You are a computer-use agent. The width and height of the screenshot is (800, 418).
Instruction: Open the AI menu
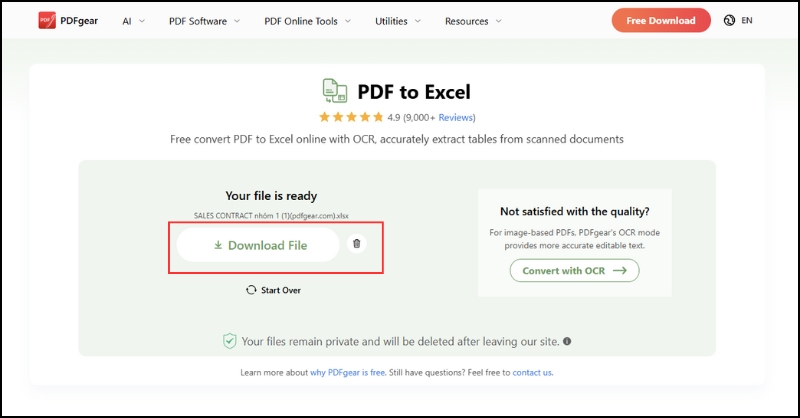click(x=127, y=21)
